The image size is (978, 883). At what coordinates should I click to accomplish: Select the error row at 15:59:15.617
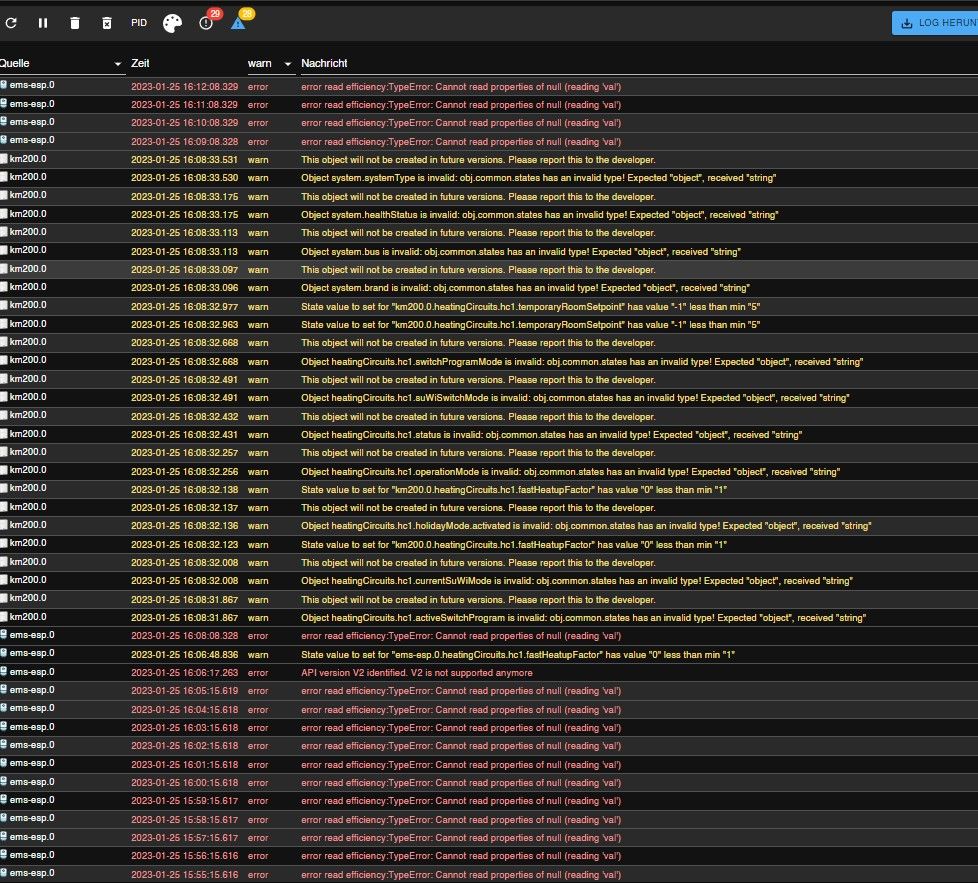(489, 801)
